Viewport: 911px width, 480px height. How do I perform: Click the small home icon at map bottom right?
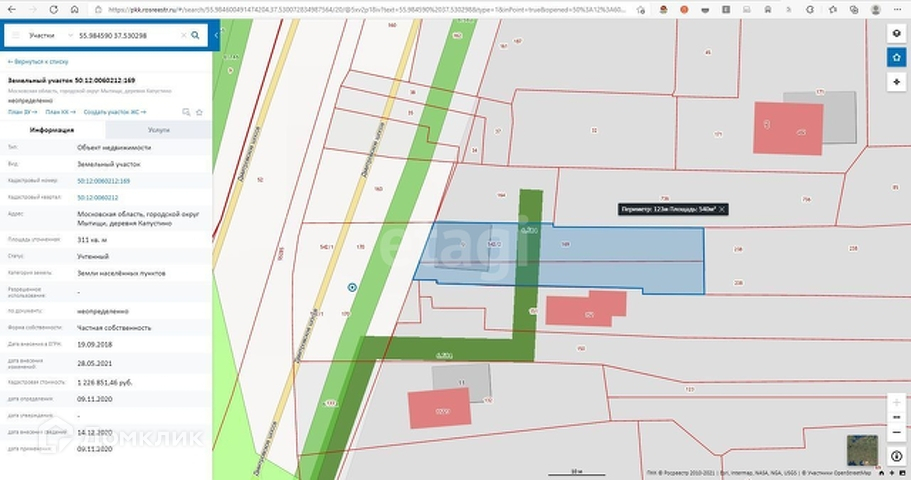click(881, 474)
